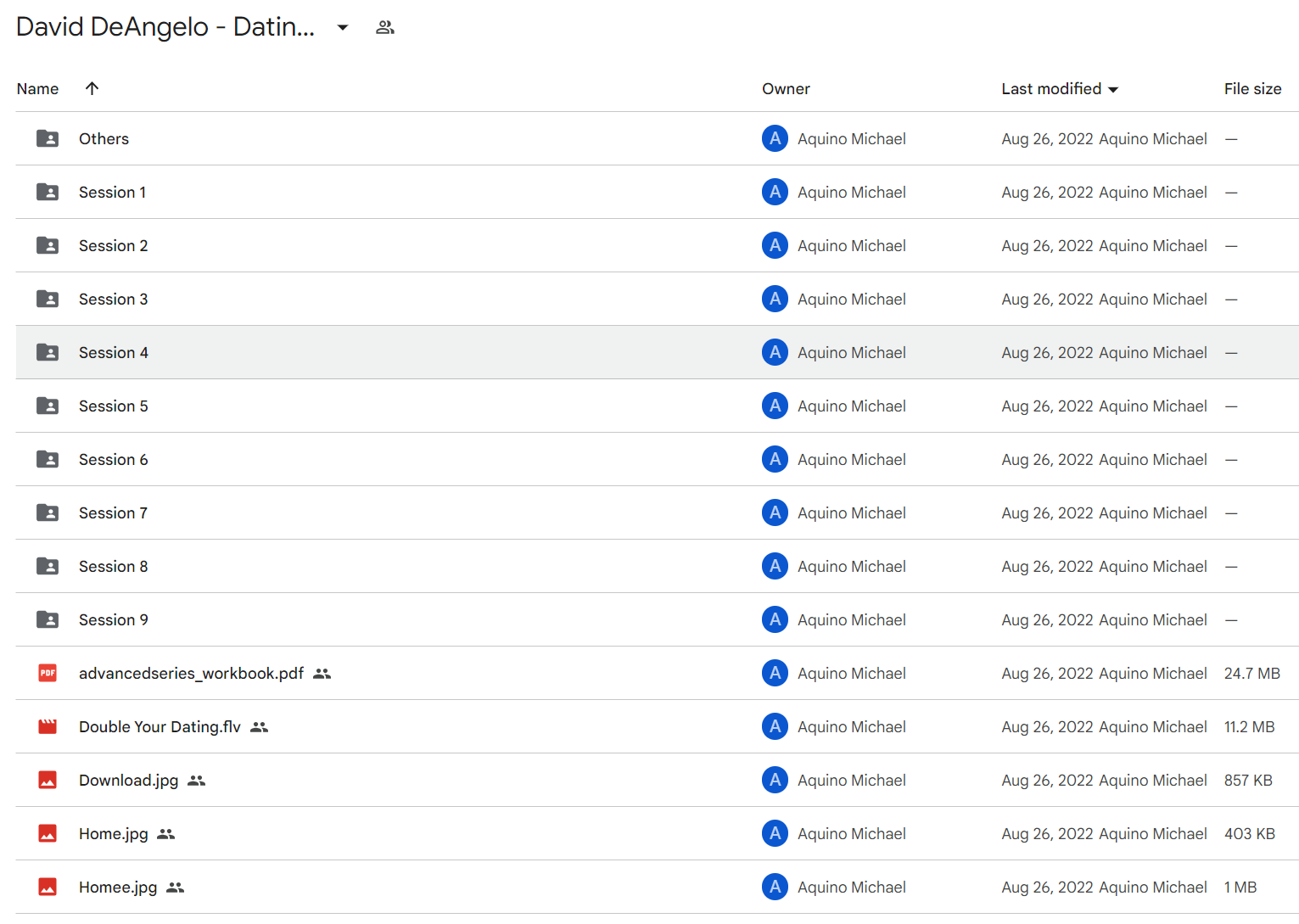The image size is (1299, 924).
Task: Click the 24.7 MB file size value
Action: (1251, 673)
